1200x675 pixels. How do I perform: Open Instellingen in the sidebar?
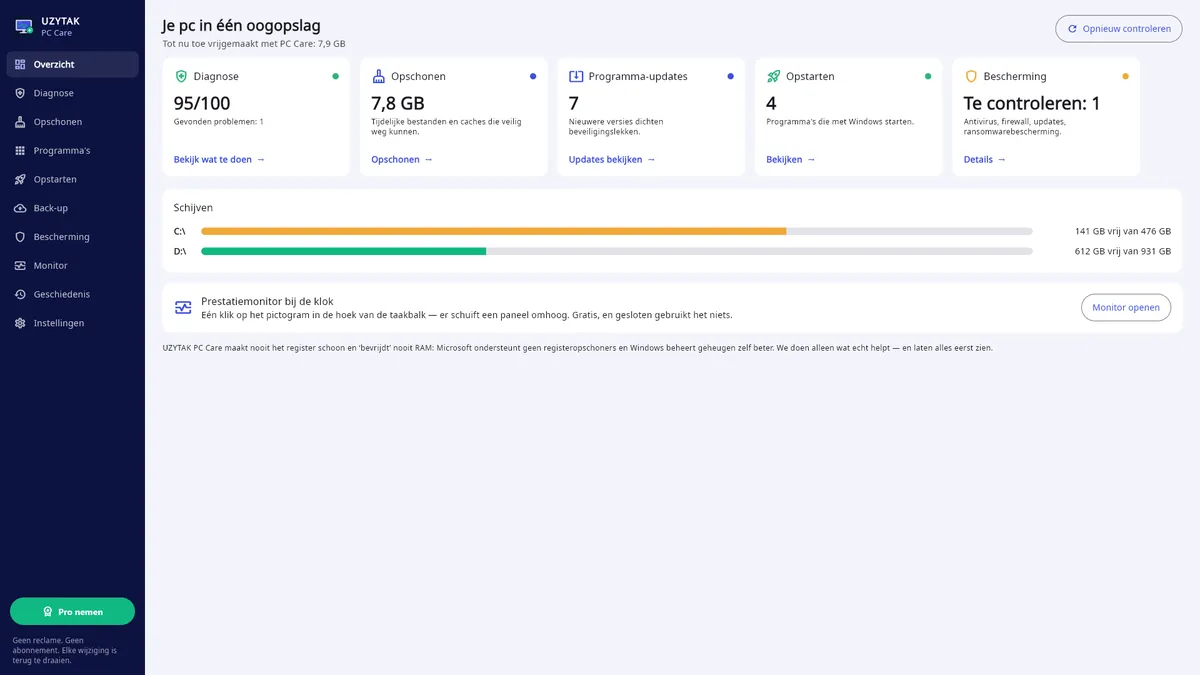(72, 323)
